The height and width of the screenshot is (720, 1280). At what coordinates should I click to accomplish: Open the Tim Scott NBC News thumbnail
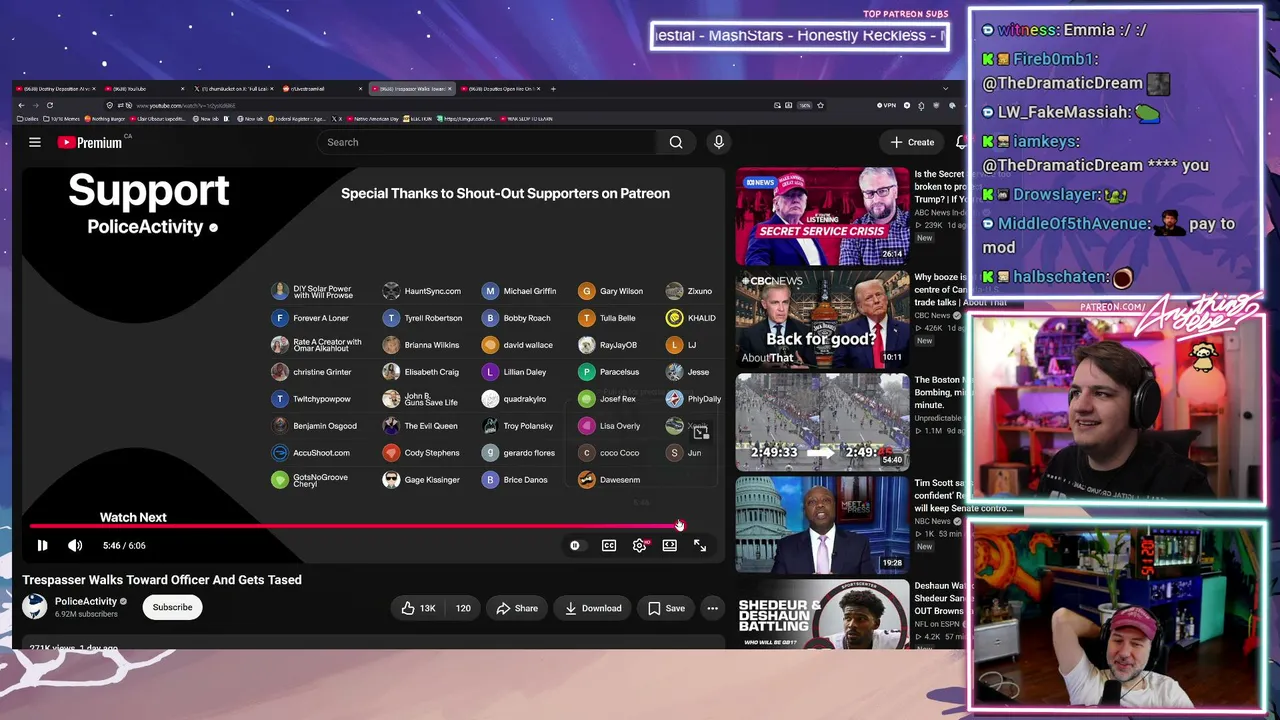[822, 525]
